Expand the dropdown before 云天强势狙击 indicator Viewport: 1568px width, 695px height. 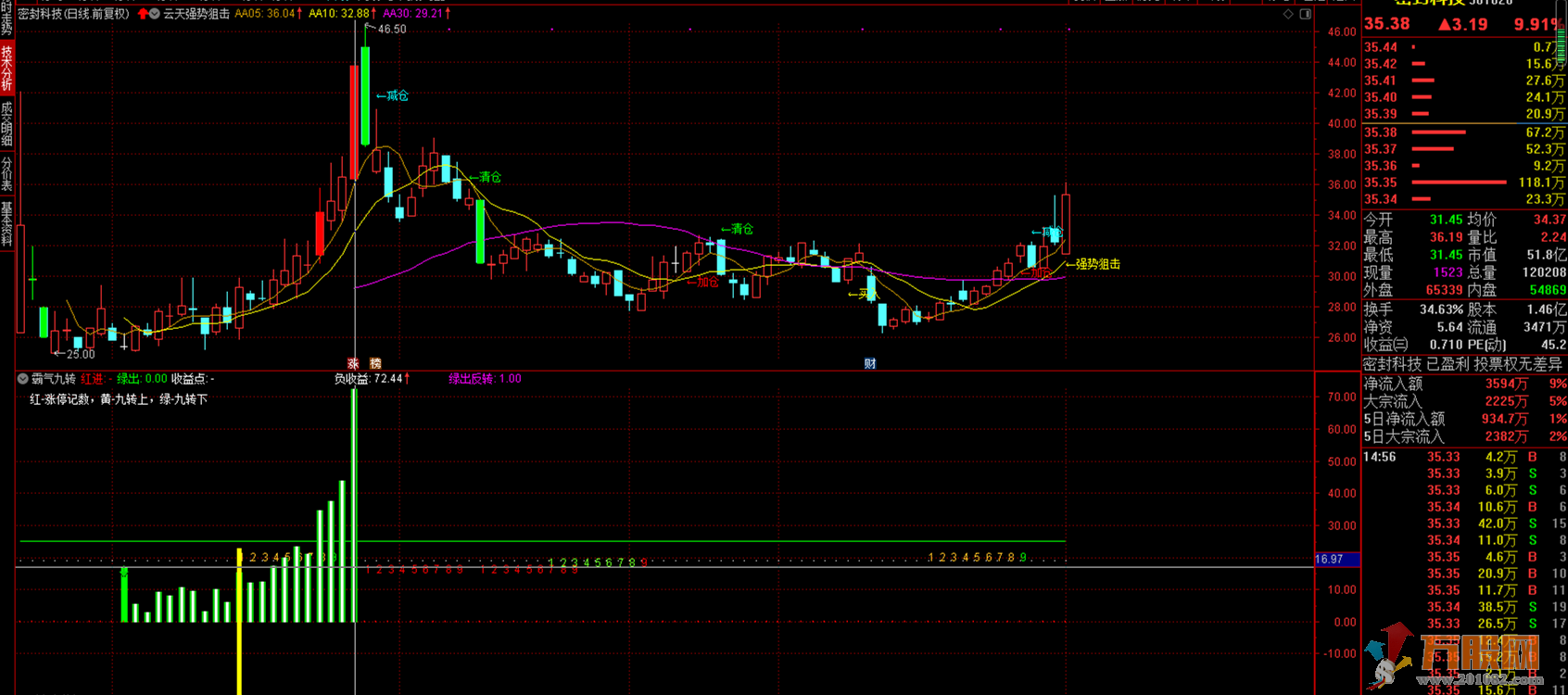[x=155, y=14]
